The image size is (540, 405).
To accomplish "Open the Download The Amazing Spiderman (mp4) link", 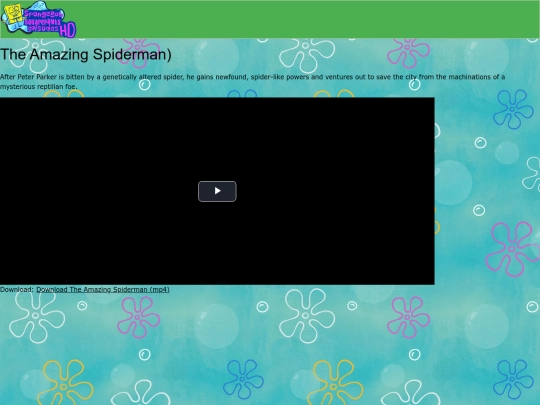I will 103,290.
